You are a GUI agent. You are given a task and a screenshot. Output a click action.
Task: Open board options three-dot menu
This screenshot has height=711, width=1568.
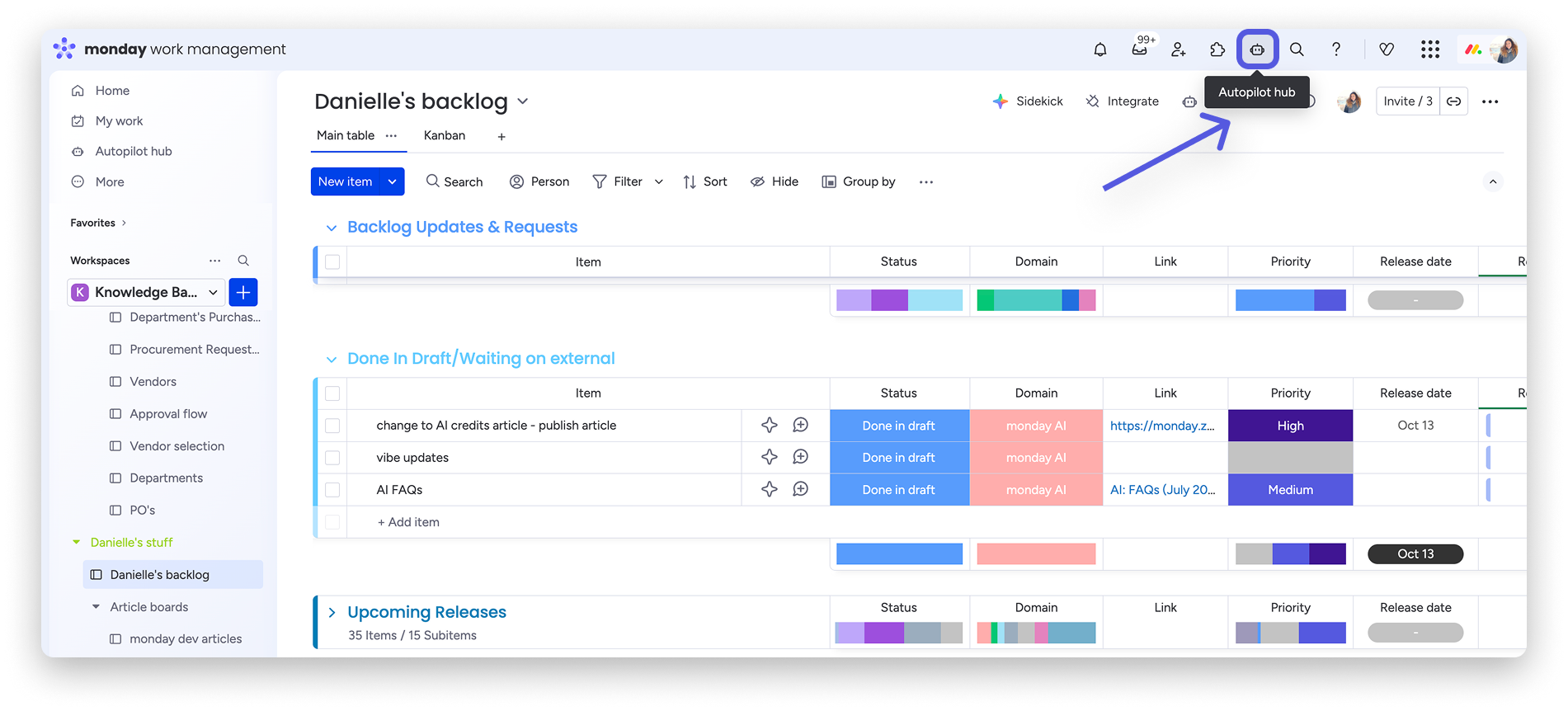[x=1490, y=101]
